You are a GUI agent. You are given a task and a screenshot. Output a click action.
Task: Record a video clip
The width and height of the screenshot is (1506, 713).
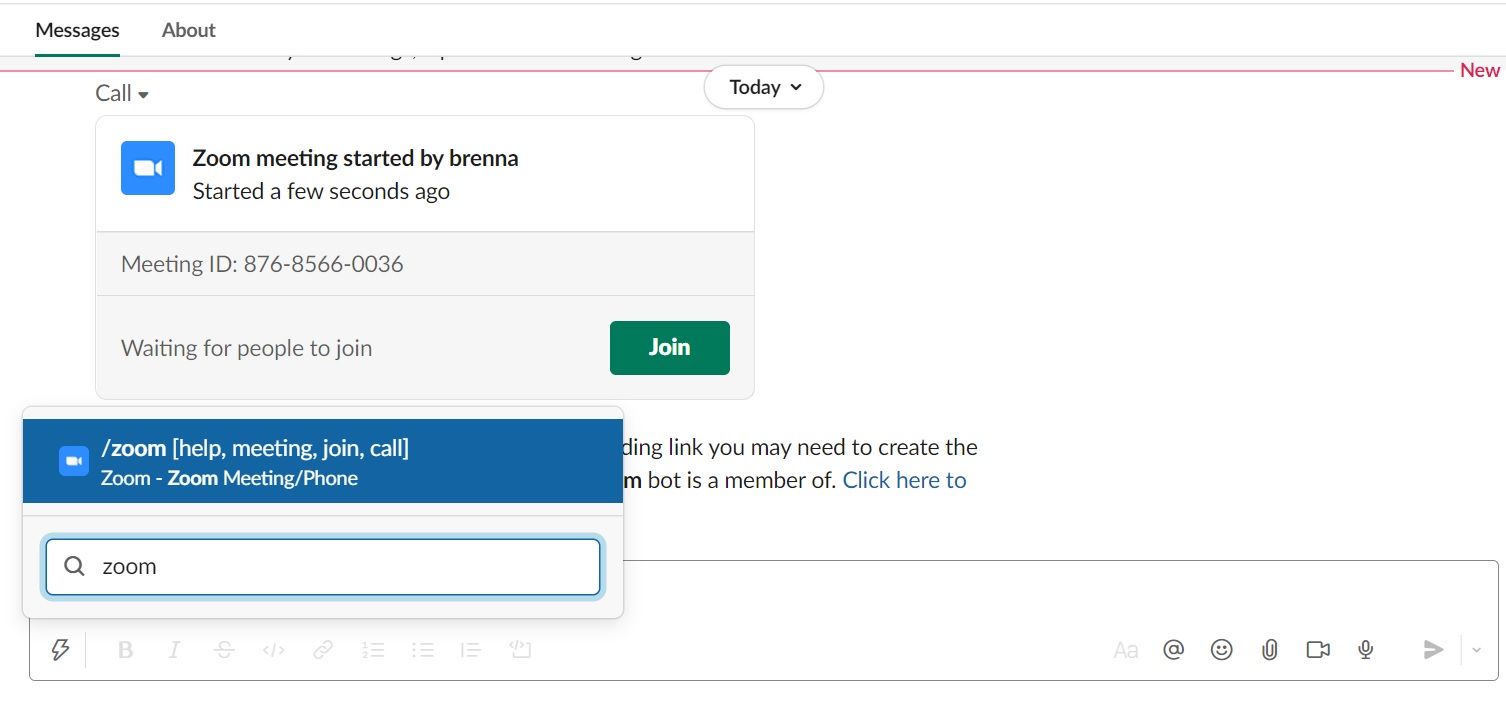(x=1317, y=649)
